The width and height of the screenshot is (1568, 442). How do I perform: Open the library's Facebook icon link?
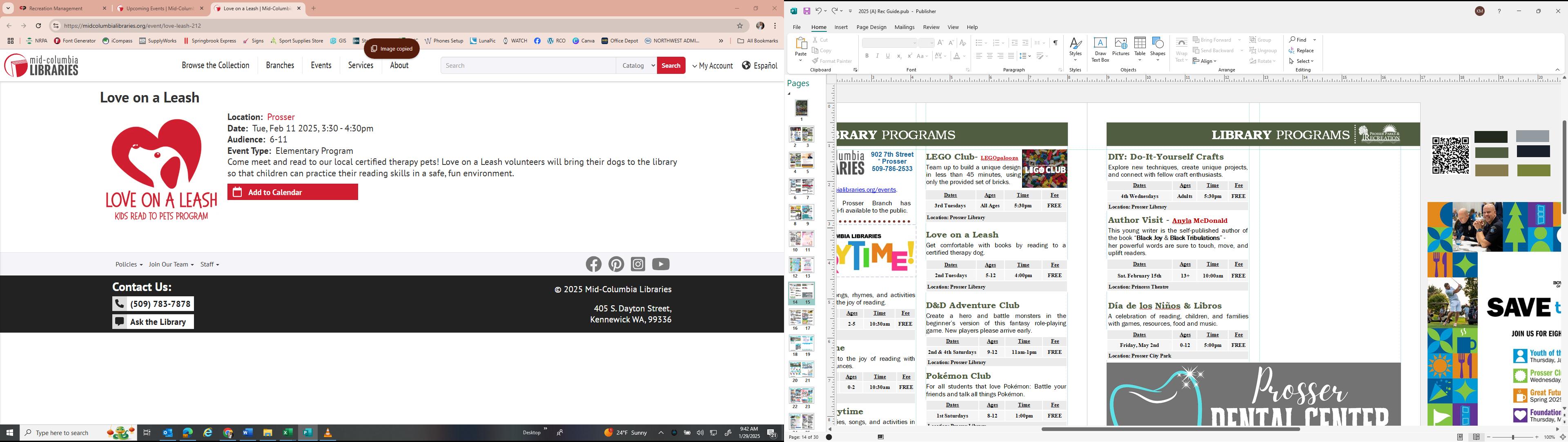(593, 264)
